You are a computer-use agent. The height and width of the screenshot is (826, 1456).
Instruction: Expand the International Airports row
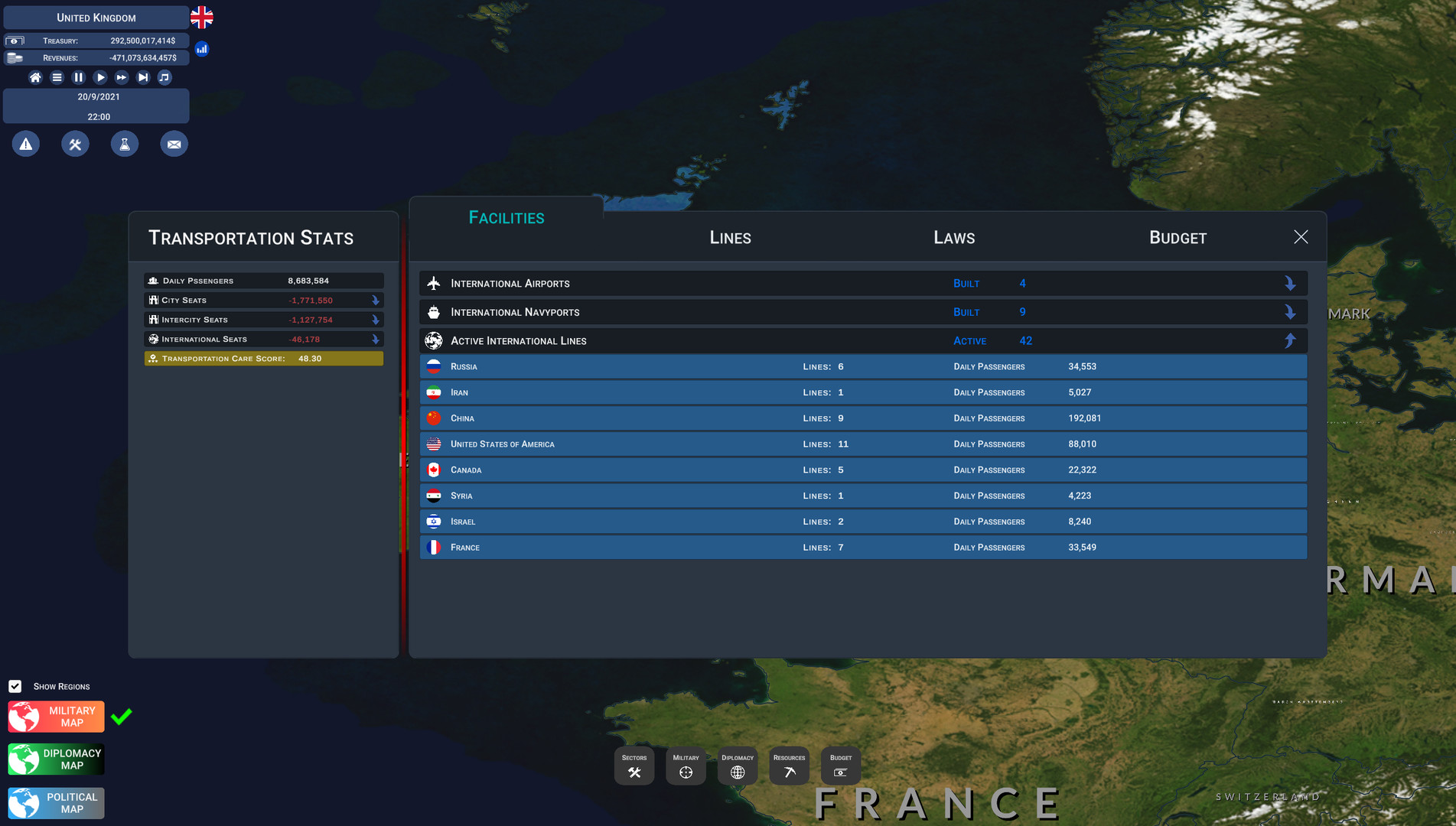coord(1289,284)
